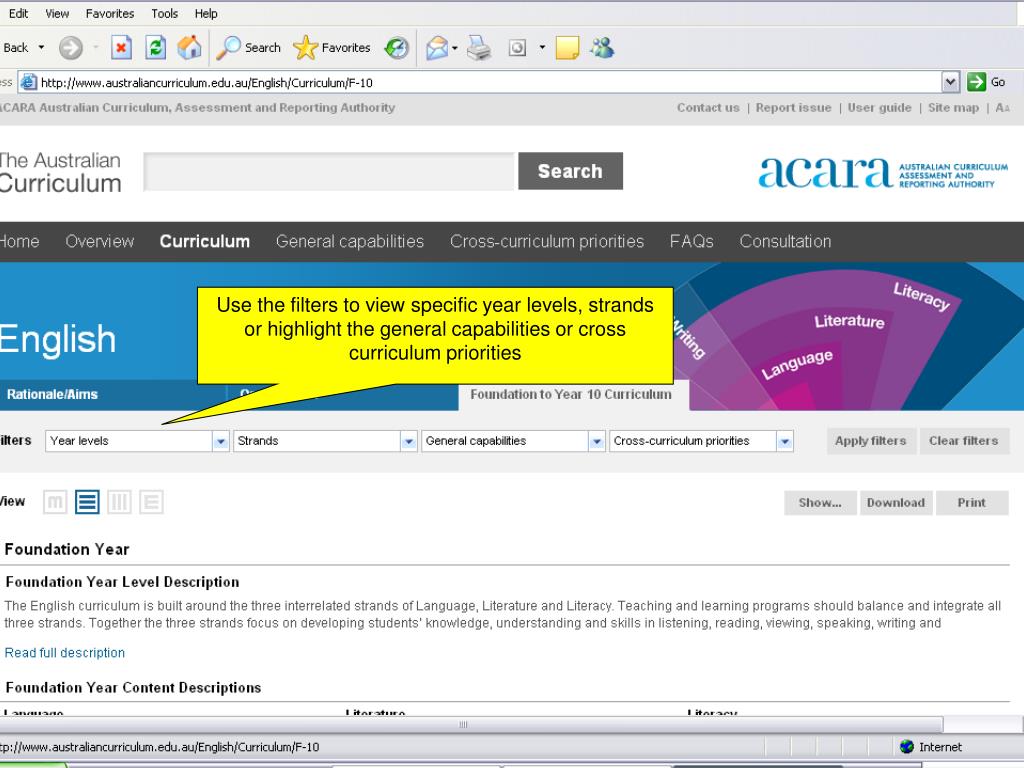This screenshot has height=768, width=1024.
Task: Open the Back history dropdown arrow
Action: pyautogui.click(x=41, y=48)
